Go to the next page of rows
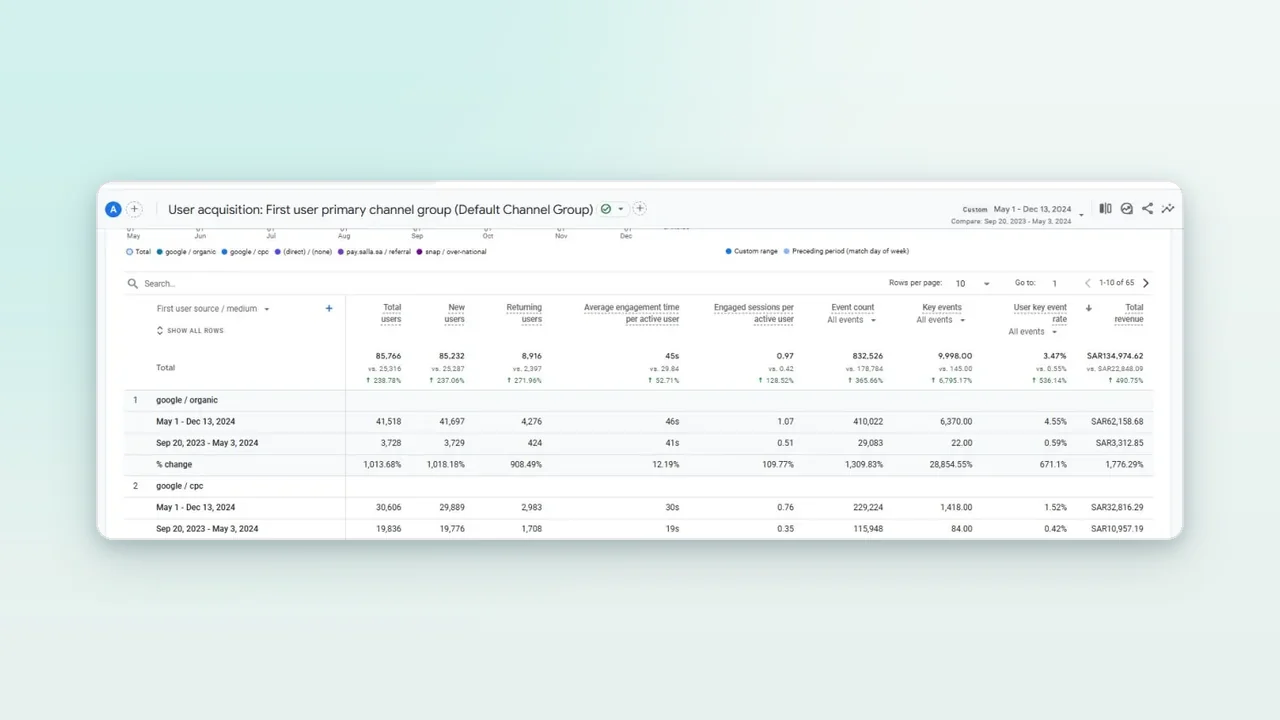1280x720 pixels. click(x=1146, y=283)
